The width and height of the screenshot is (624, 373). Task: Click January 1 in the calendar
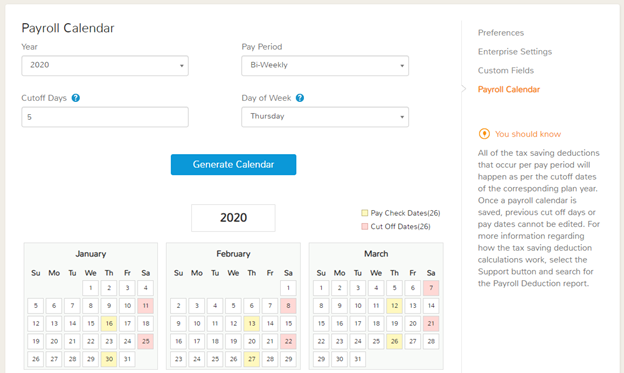91,288
